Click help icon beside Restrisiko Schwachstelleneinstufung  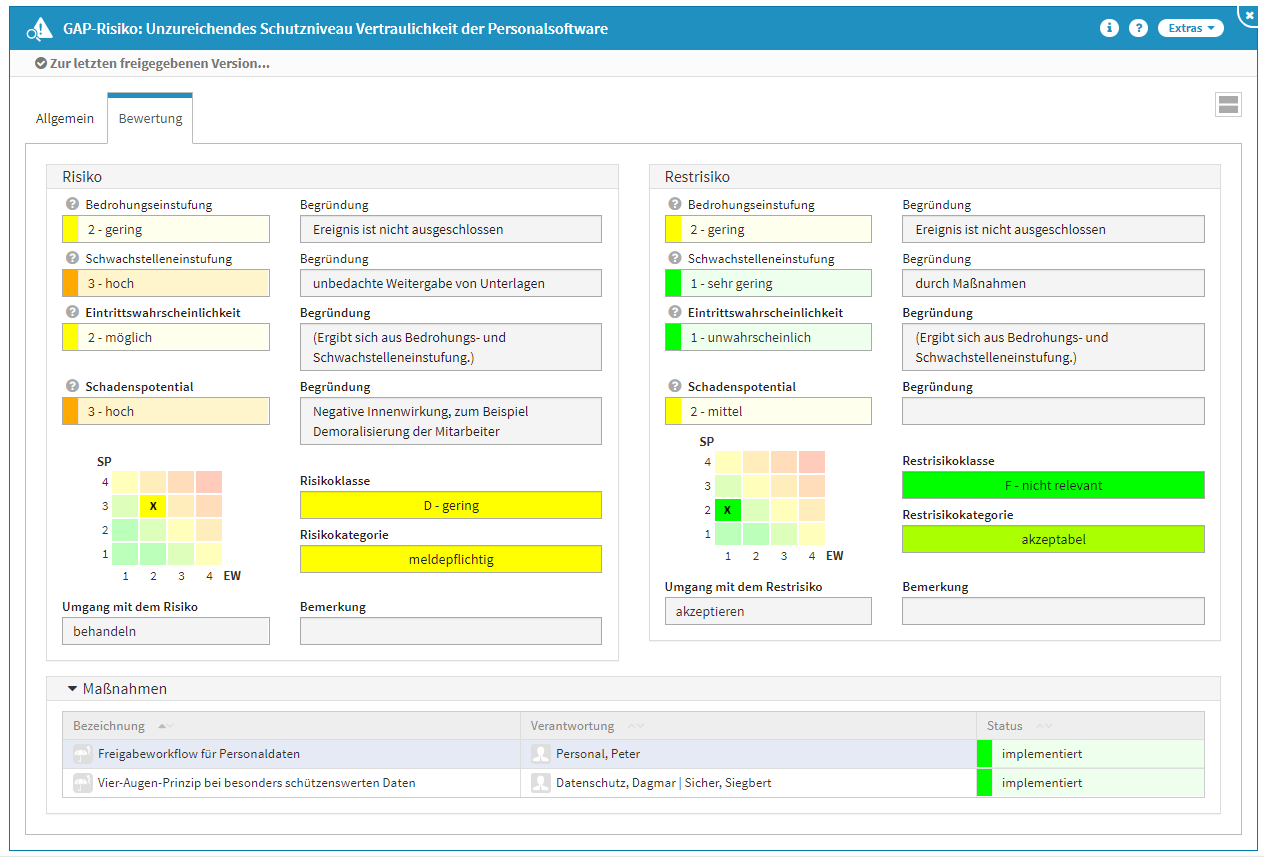[x=674, y=259]
